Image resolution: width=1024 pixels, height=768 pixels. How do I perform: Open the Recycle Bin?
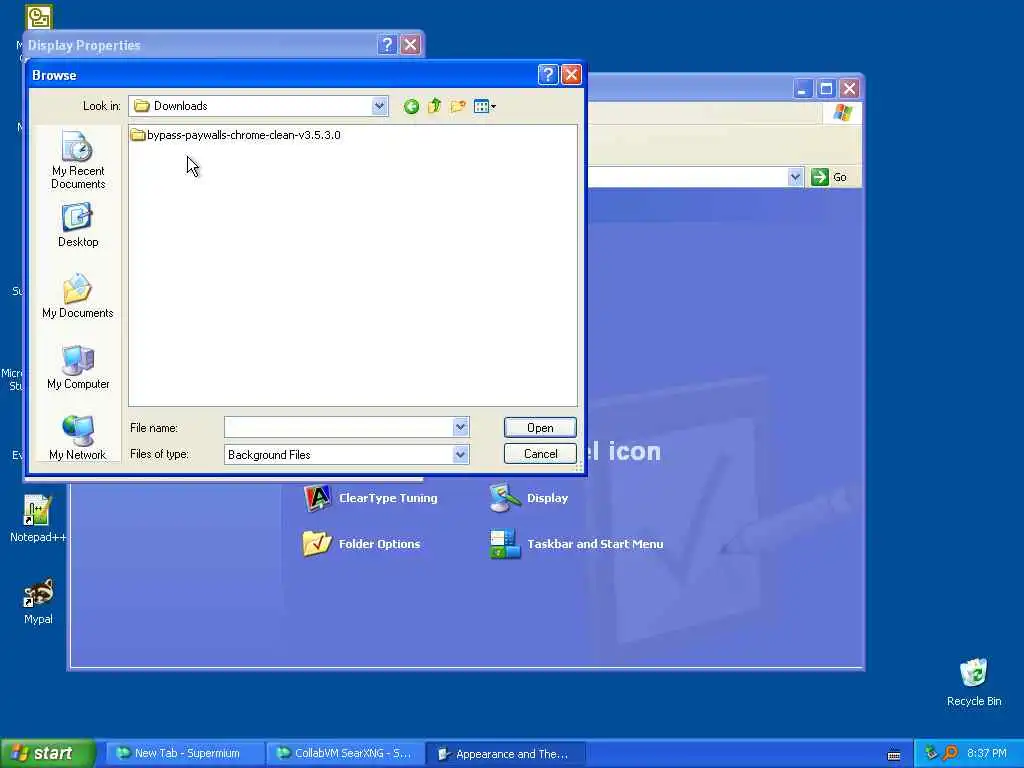(x=974, y=682)
